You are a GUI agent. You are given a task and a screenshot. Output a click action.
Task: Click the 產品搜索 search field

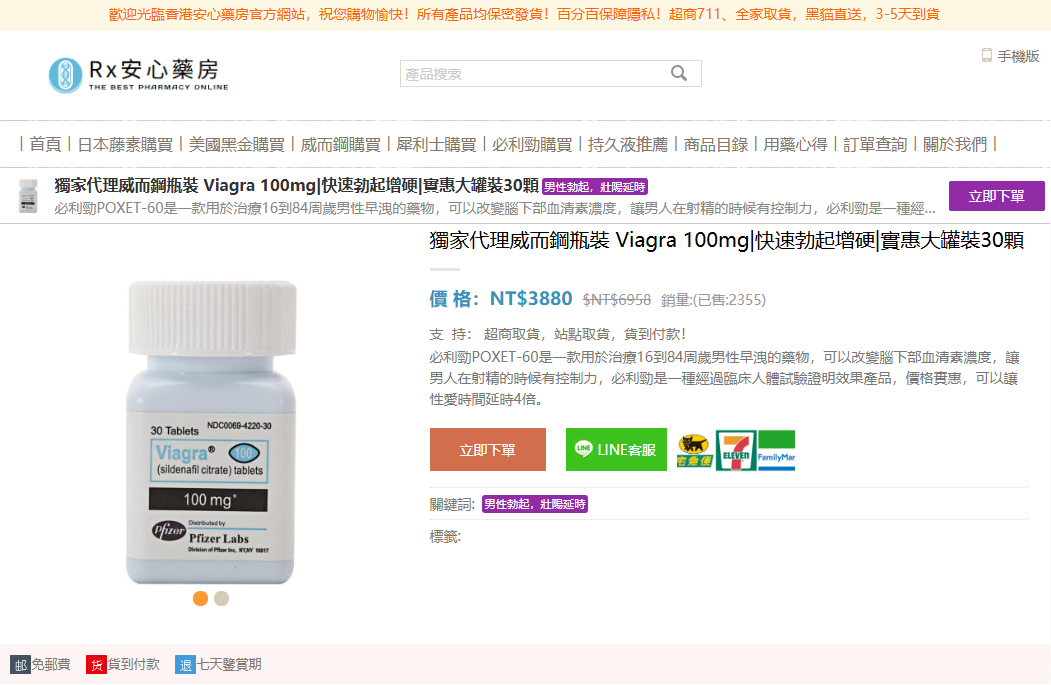click(534, 74)
